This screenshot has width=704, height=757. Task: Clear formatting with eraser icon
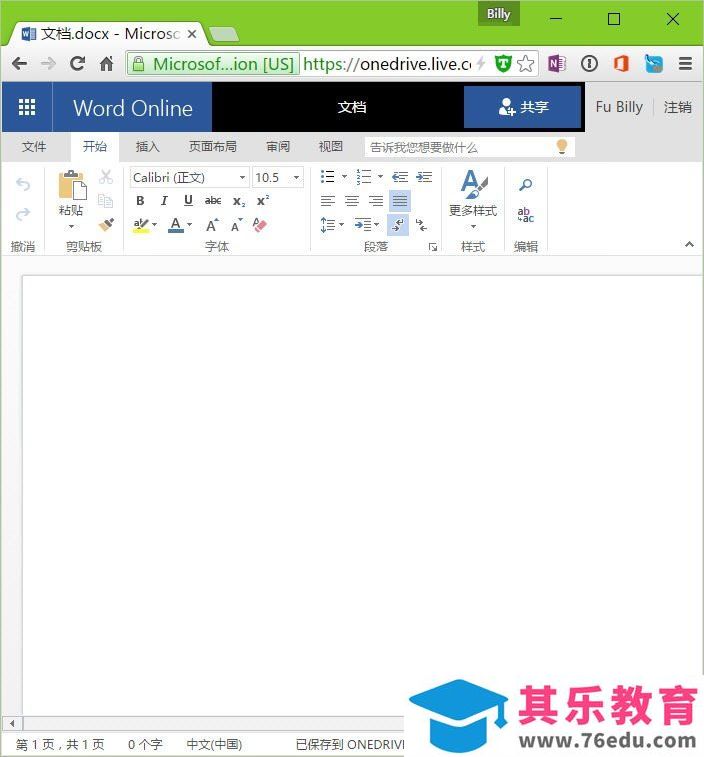point(260,225)
